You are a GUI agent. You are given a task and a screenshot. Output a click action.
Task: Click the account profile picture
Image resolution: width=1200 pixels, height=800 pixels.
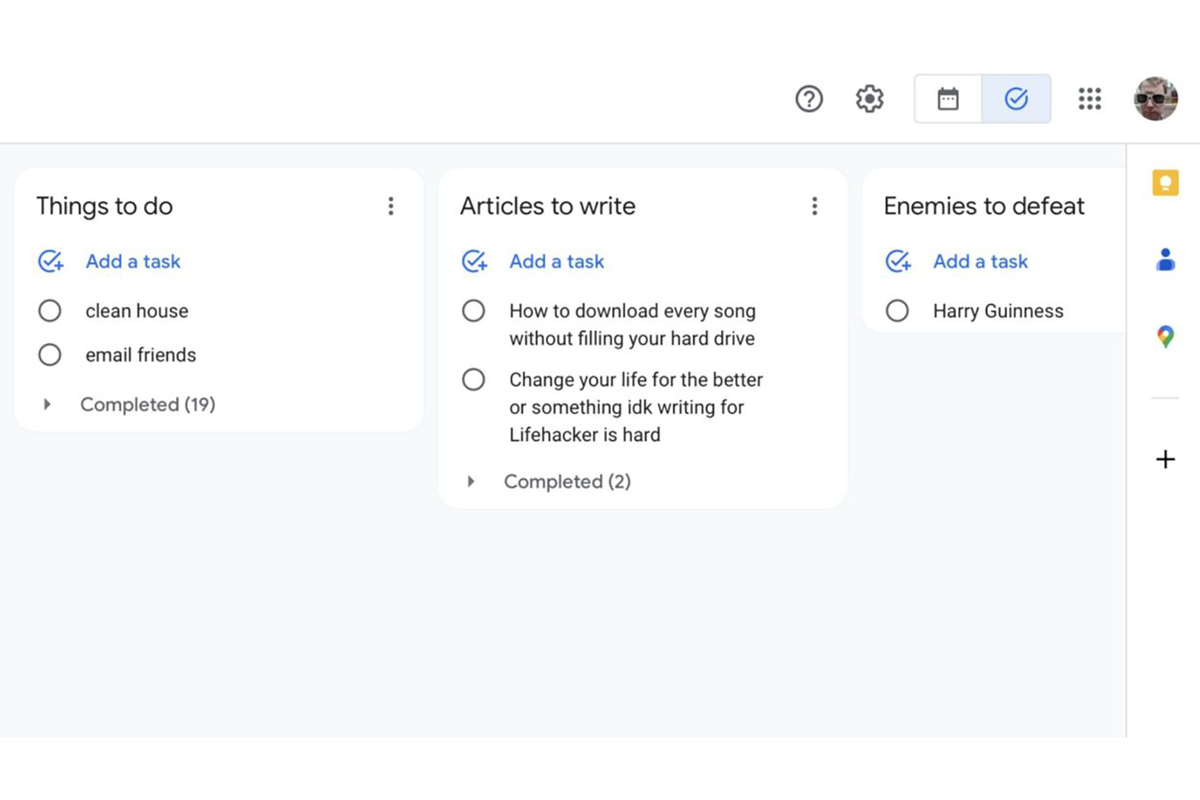tap(1155, 99)
